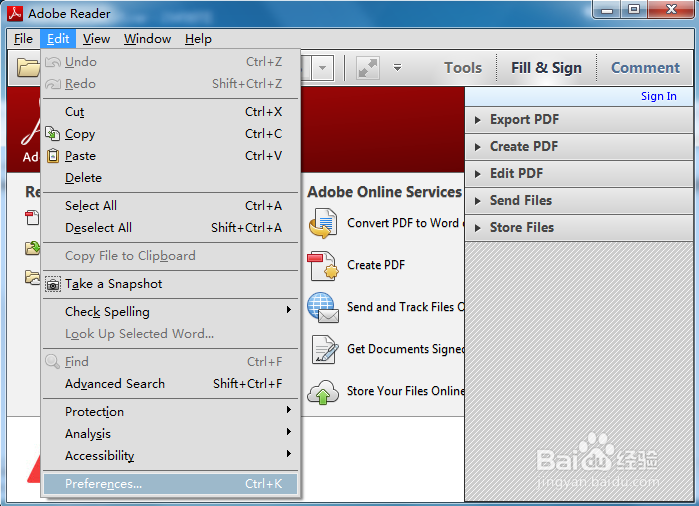Click Take a Snapshot menu entry
The height and width of the screenshot is (506, 699).
[170, 284]
